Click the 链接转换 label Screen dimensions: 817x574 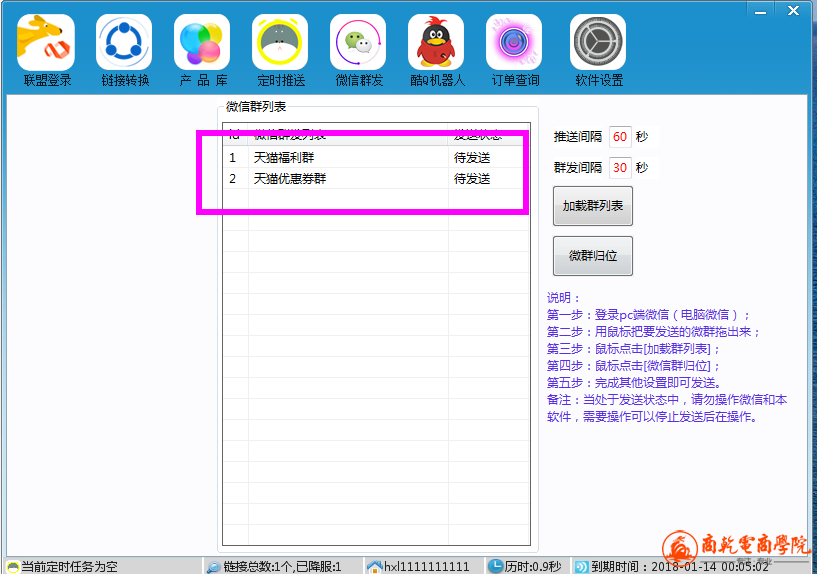[126, 80]
